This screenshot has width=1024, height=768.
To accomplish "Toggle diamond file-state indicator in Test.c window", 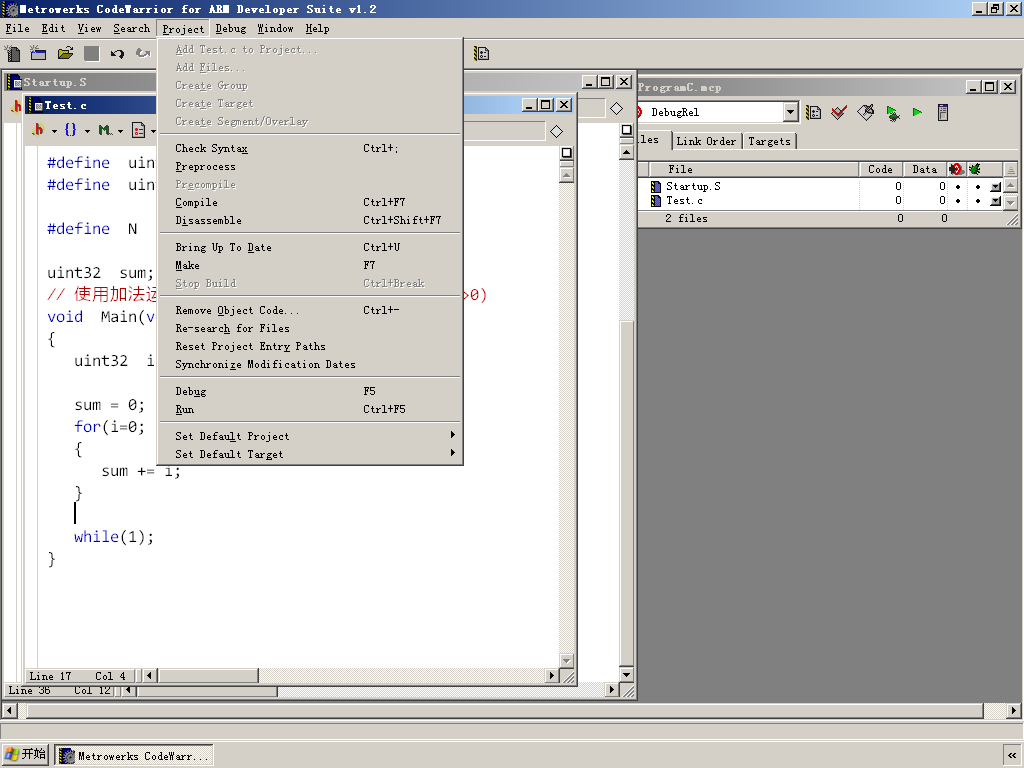I will 556,131.
